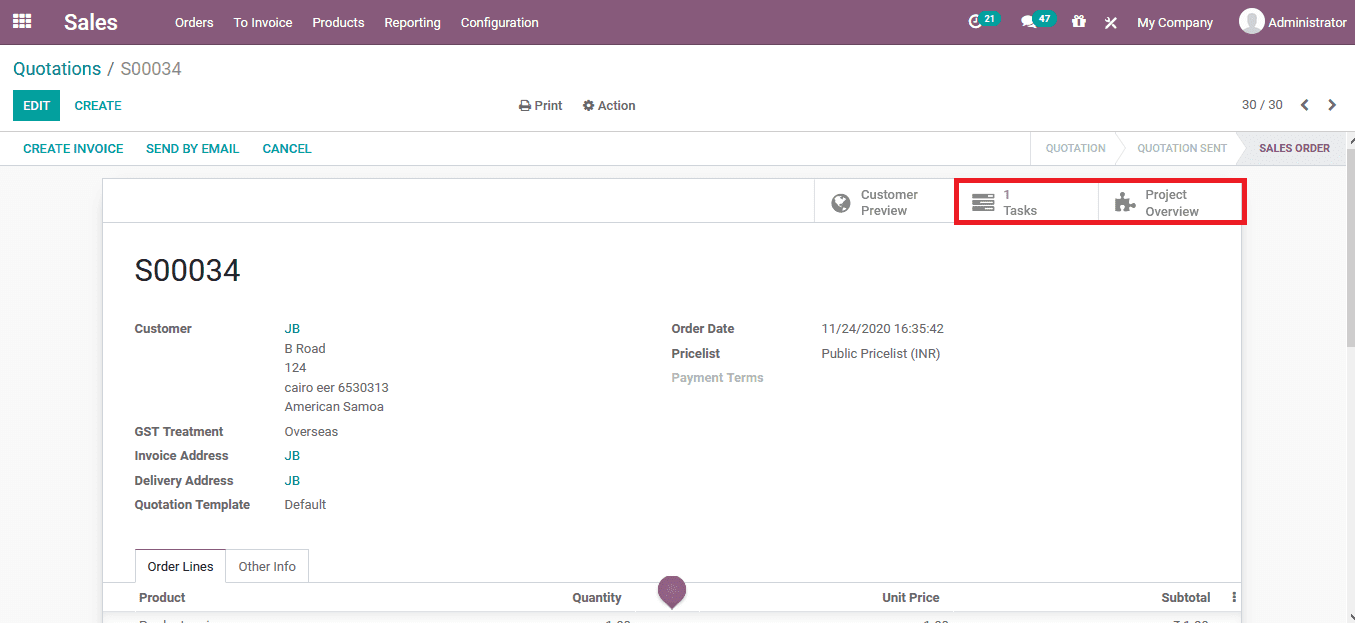The image size is (1355, 623).
Task: Click the American Samoa address line
Action: pos(334,407)
